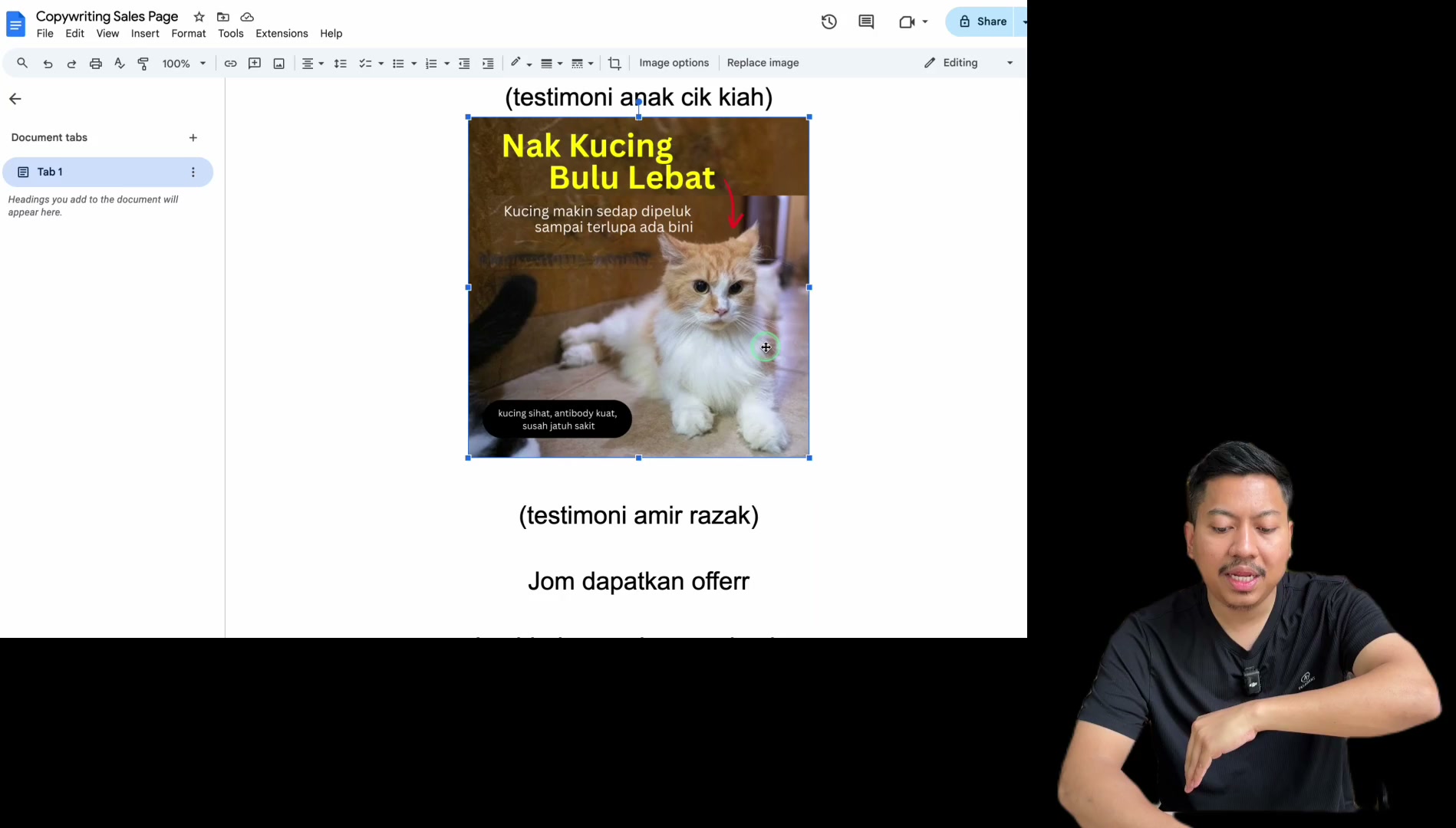The image size is (1456, 828).
Task: Open version history clock icon
Action: click(x=829, y=21)
